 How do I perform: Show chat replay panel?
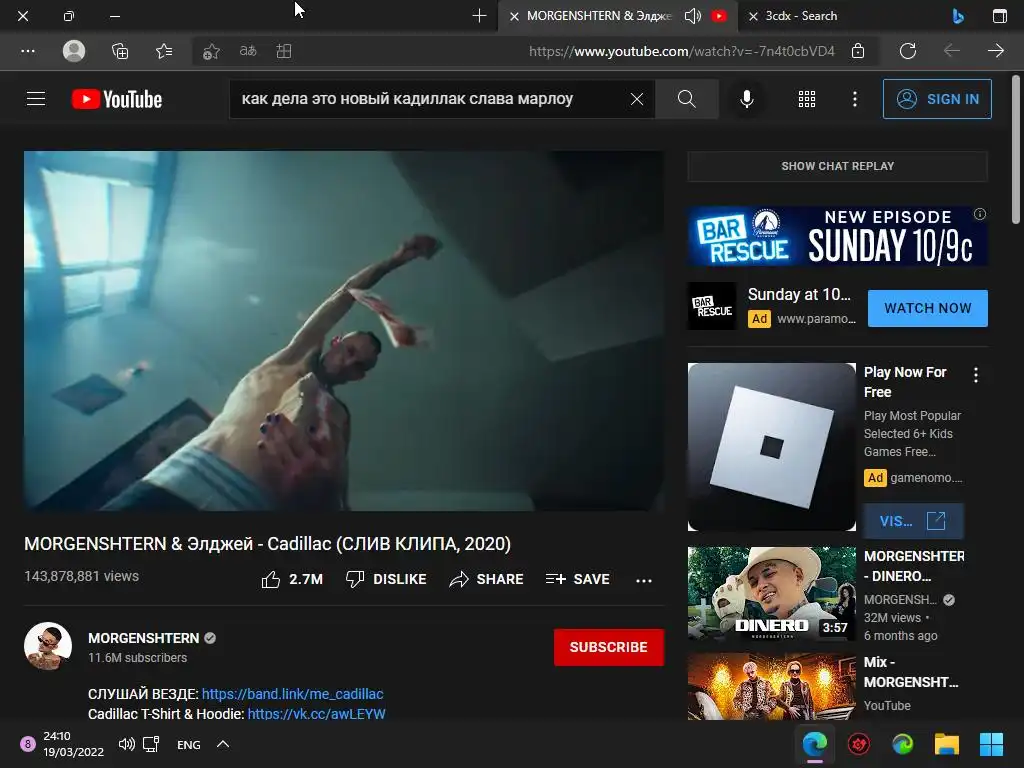coord(837,166)
